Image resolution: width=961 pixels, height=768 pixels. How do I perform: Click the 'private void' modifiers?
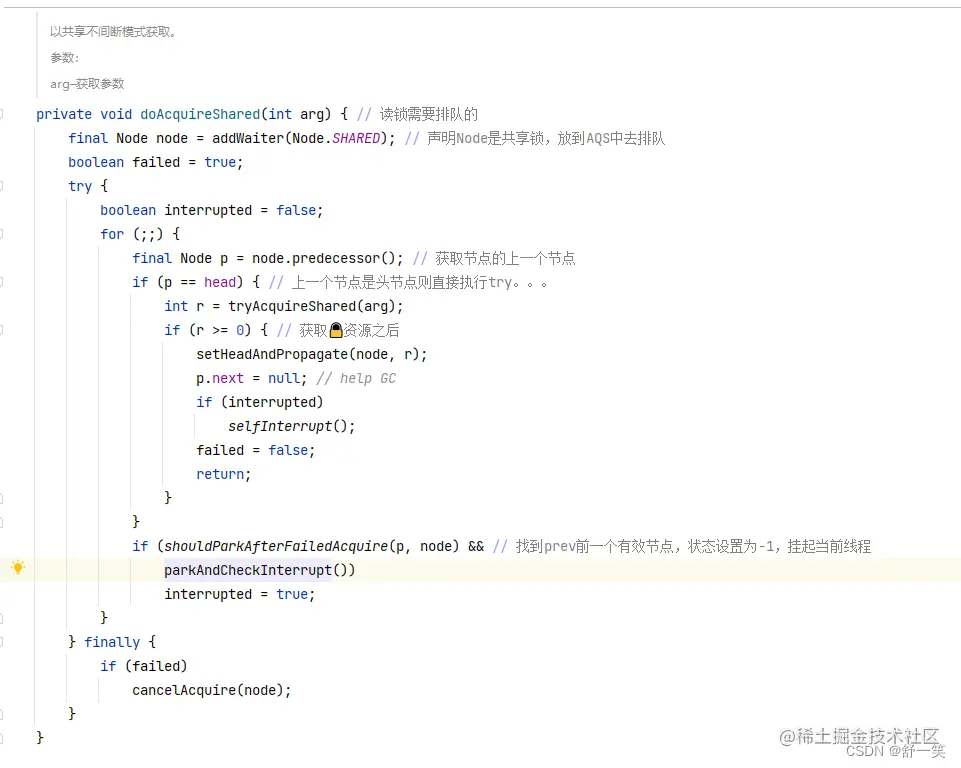tap(84, 114)
